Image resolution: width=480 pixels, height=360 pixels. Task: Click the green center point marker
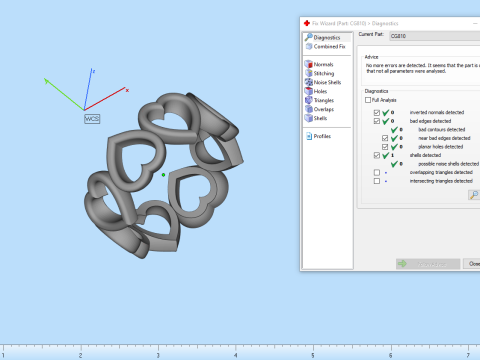pyautogui.click(x=163, y=175)
